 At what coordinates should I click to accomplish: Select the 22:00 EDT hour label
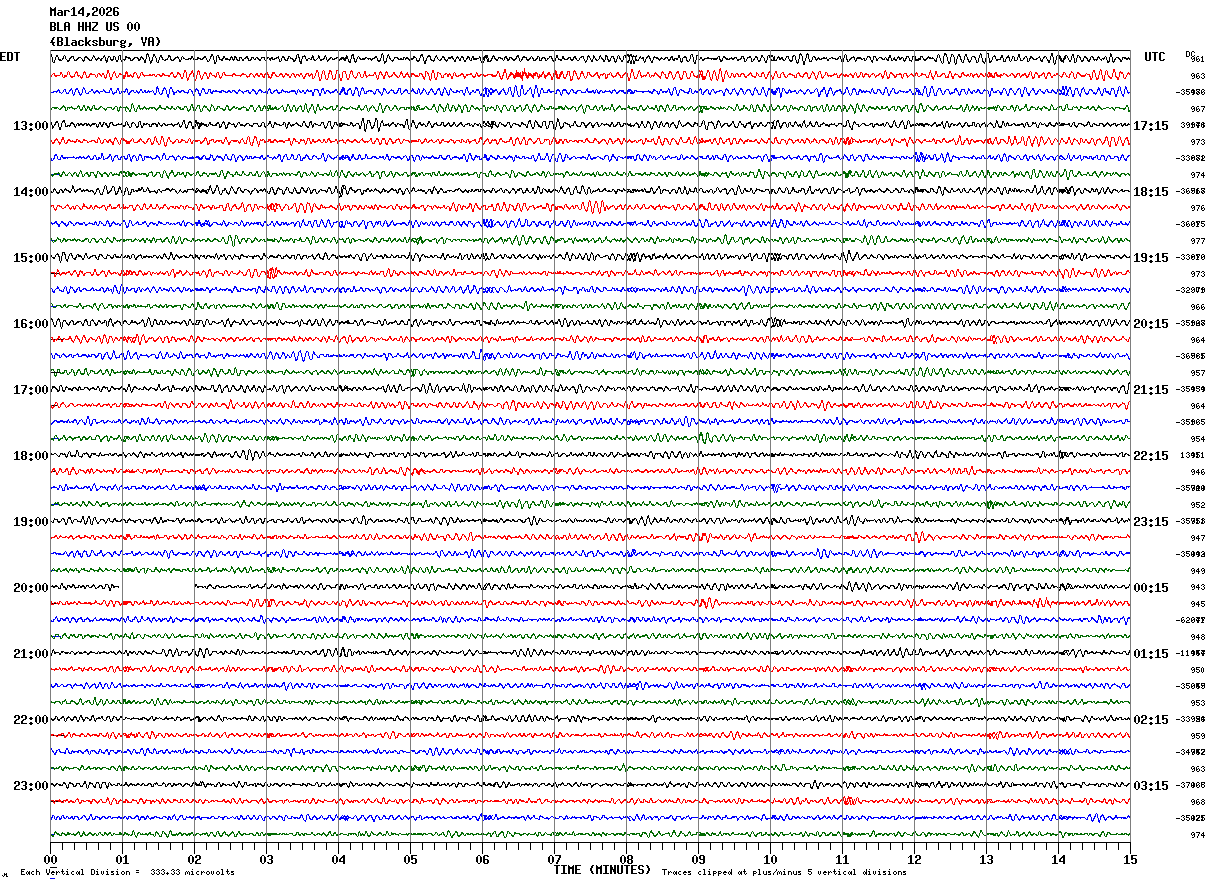pyautogui.click(x=30, y=720)
